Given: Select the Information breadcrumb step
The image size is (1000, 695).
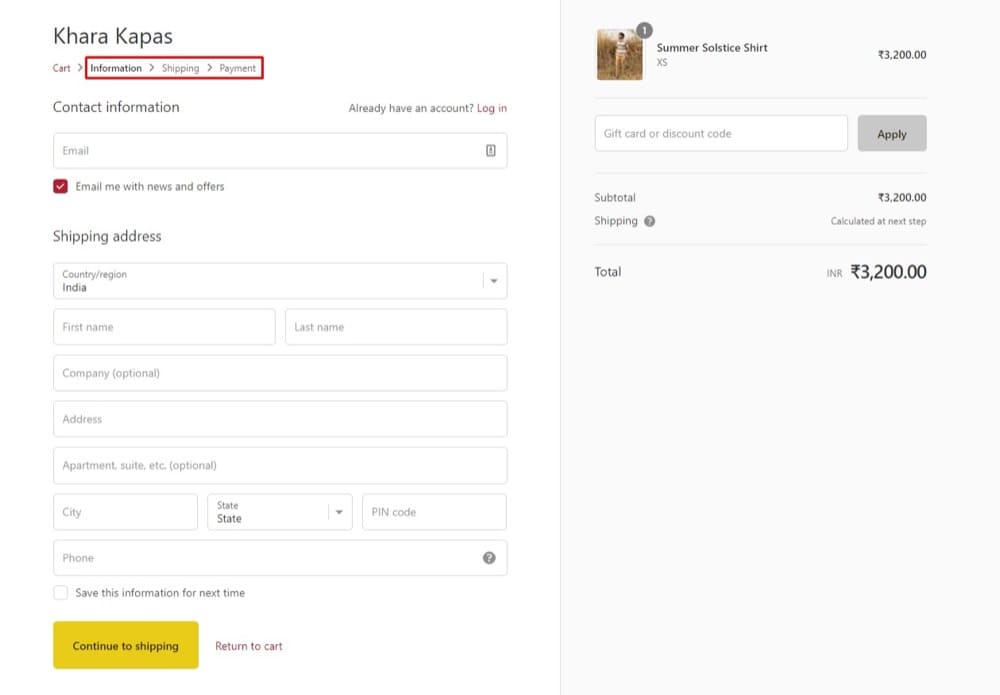Looking at the screenshot, I should tap(116, 68).
